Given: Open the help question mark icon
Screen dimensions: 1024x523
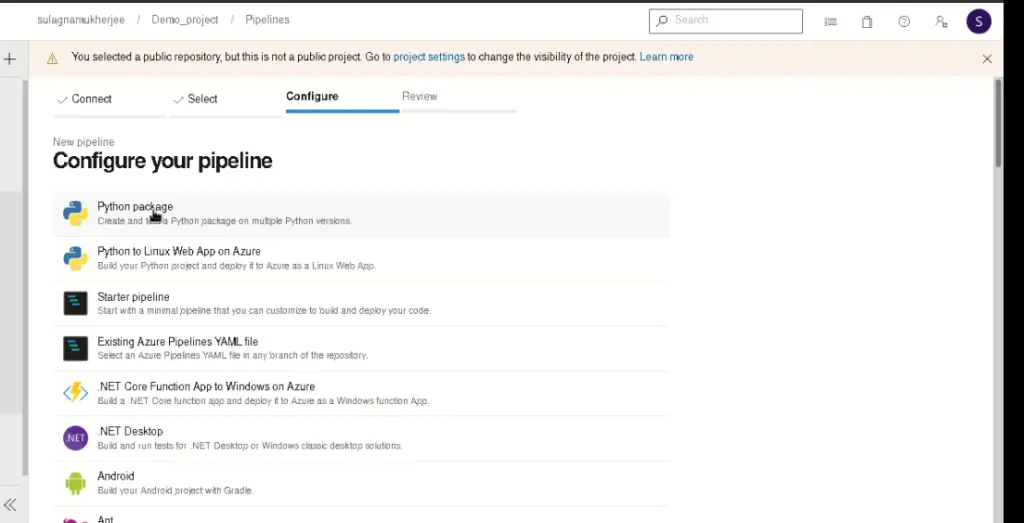Looking at the screenshot, I should point(904,22).
